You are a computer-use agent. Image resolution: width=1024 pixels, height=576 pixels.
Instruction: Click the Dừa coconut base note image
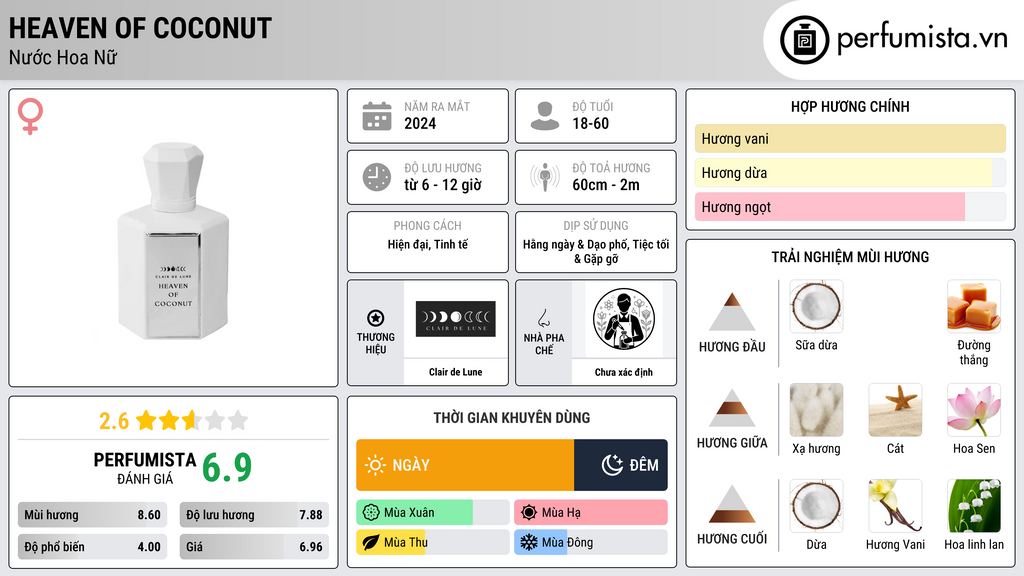pyautogui.click(x=816, y=506)
